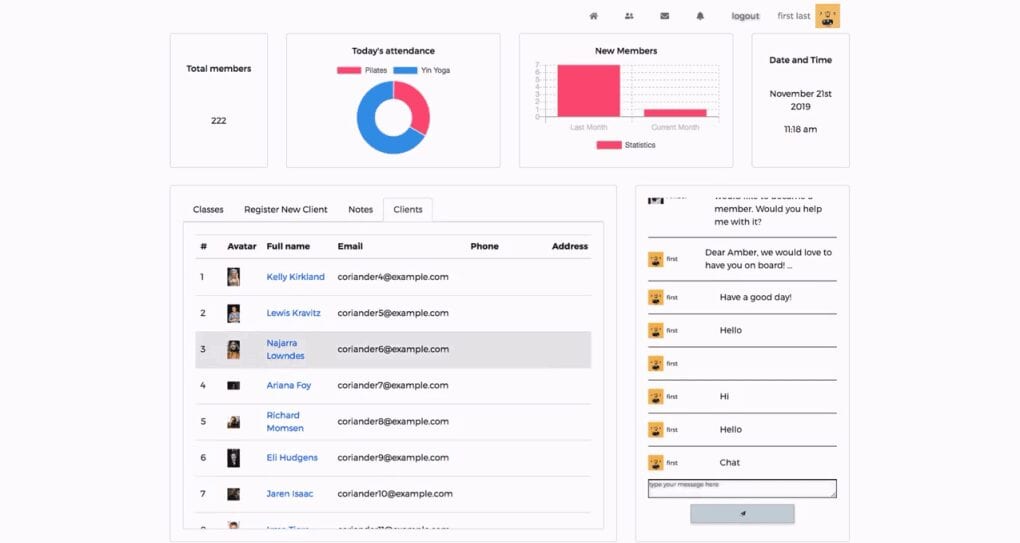The width and height of the screenshot is (1020, 543).
Task: Click the chat avatar beside the Chat message
Action: click(x=656, y=463)
